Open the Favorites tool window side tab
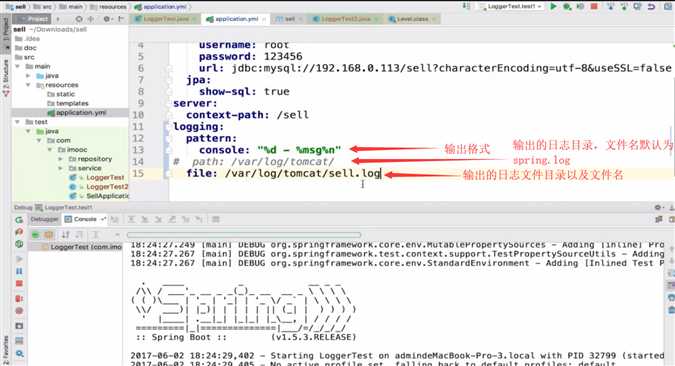Screen dimensions: 675x366 click(x=6, y=349)
